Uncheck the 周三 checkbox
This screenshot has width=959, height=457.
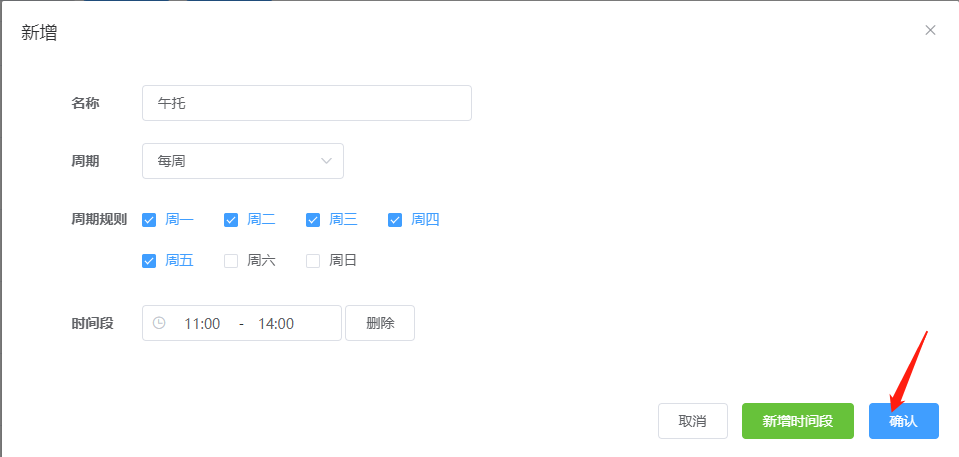[x=313, y=220]
